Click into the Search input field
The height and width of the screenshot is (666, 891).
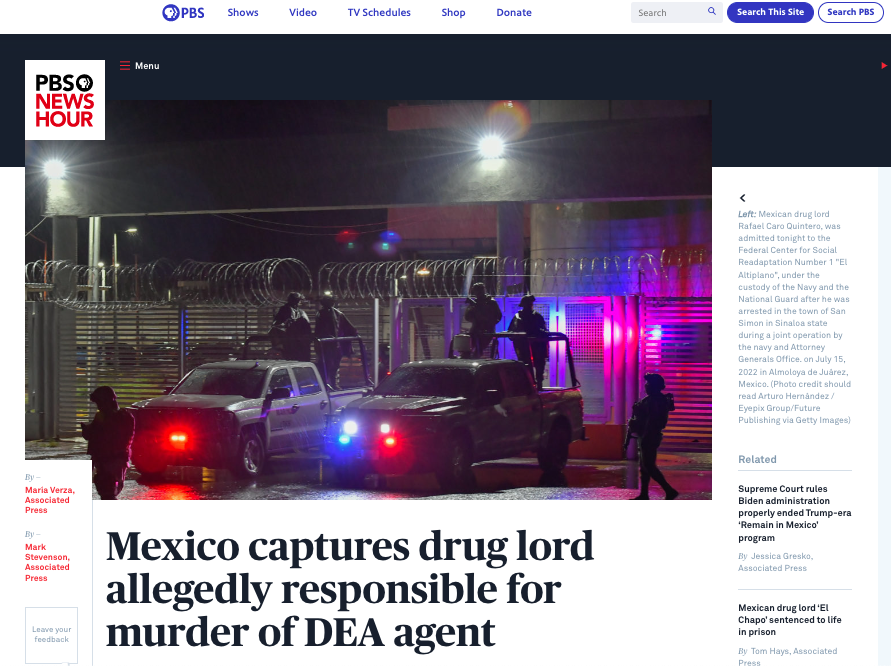coord(669,13)
